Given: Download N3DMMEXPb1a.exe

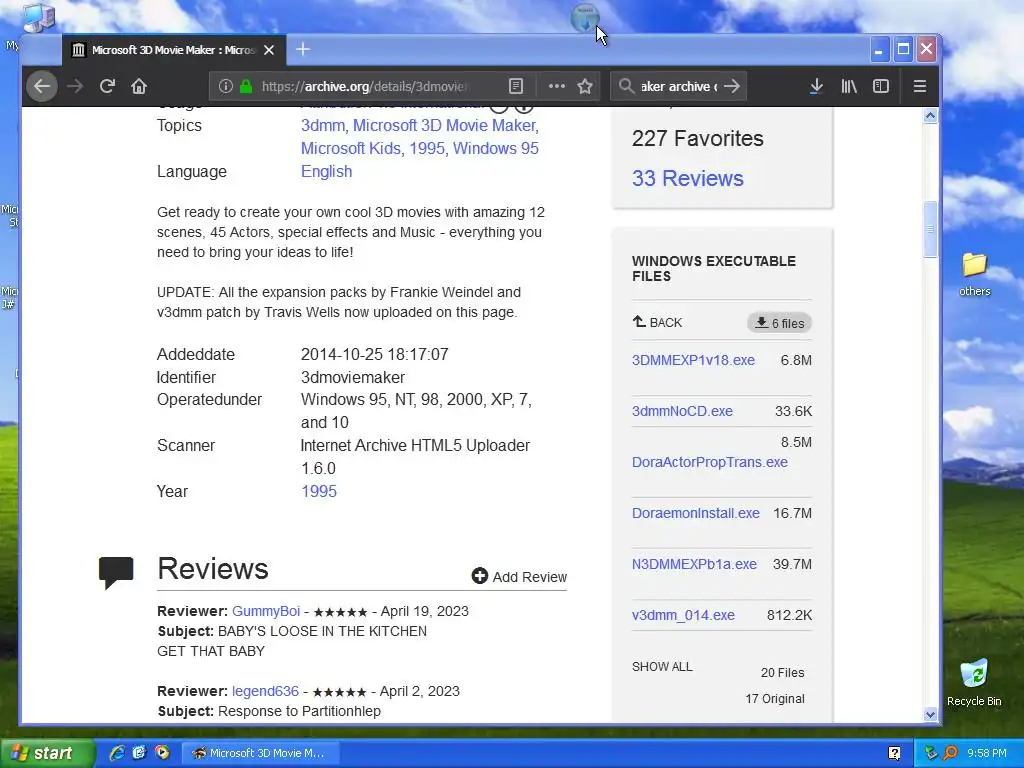Looking at the screenshot, I should click(694, 564).
